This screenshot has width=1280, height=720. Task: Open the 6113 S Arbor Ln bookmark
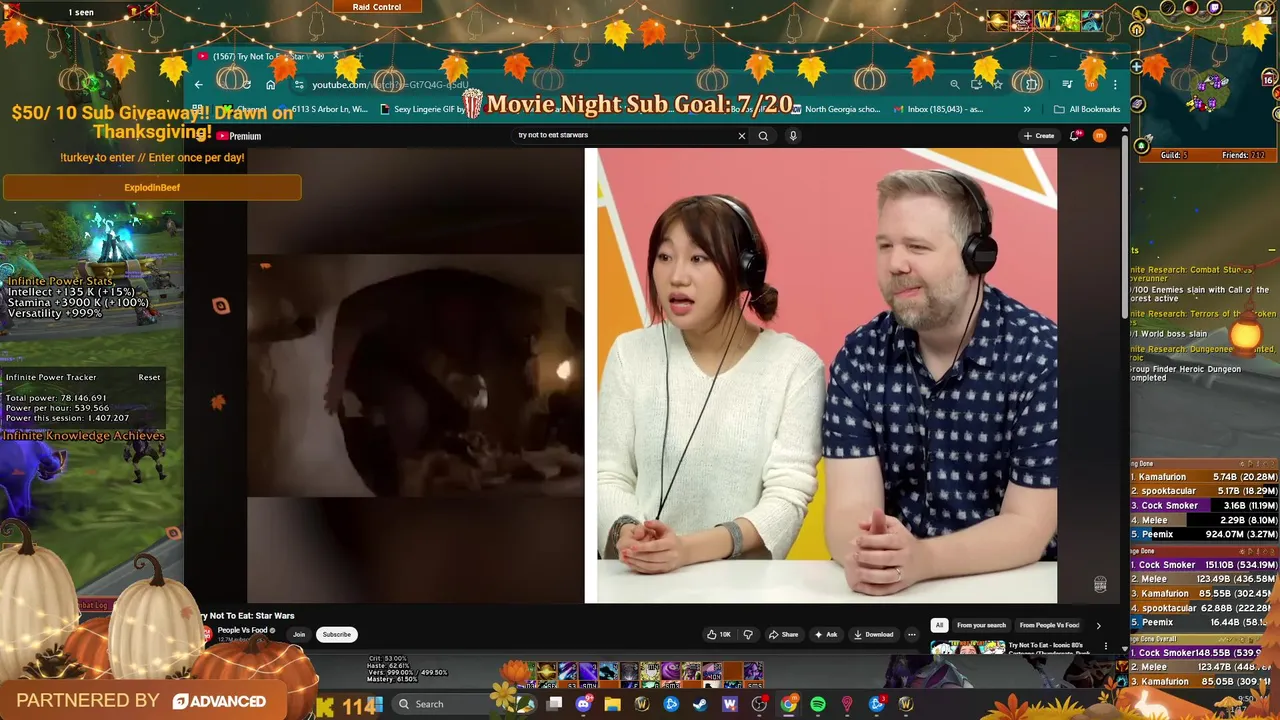click(x=323, y=109)
